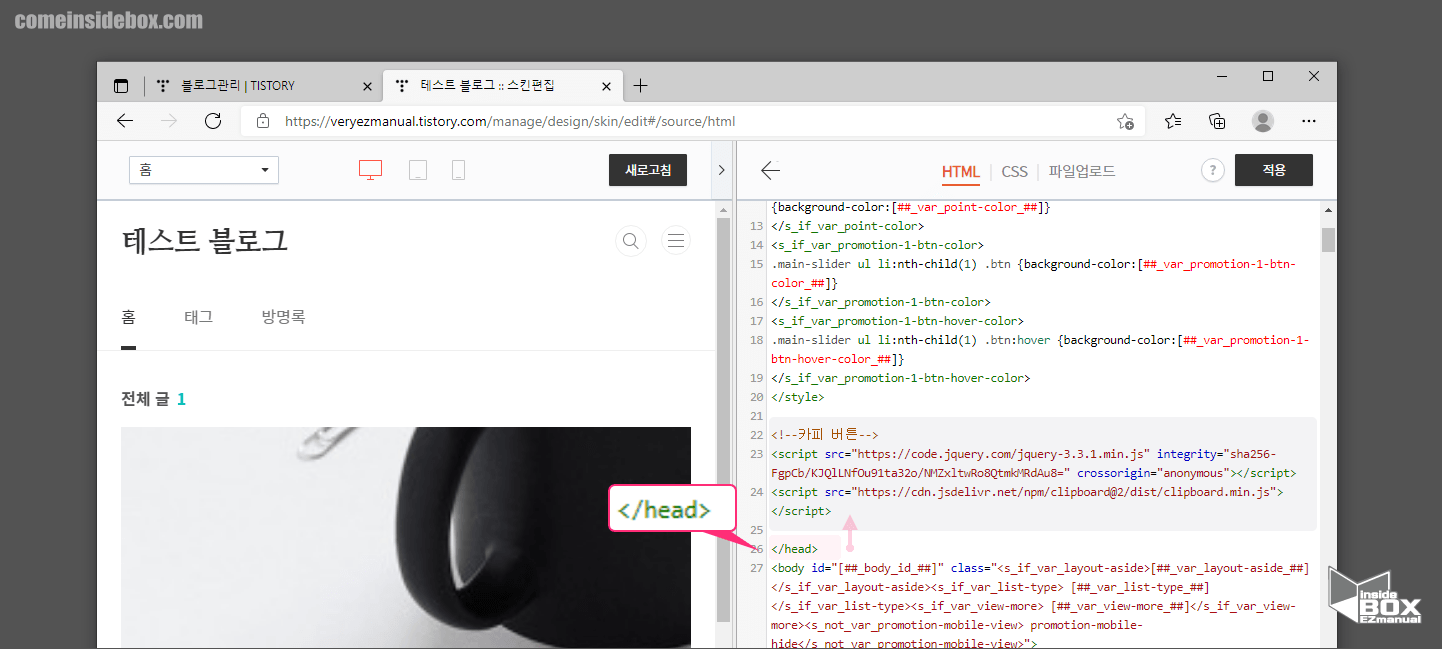This screenshot has height=649, width=1442.
Task: Select the 홈 menu in blog preview
Action: tap(128, 317)
